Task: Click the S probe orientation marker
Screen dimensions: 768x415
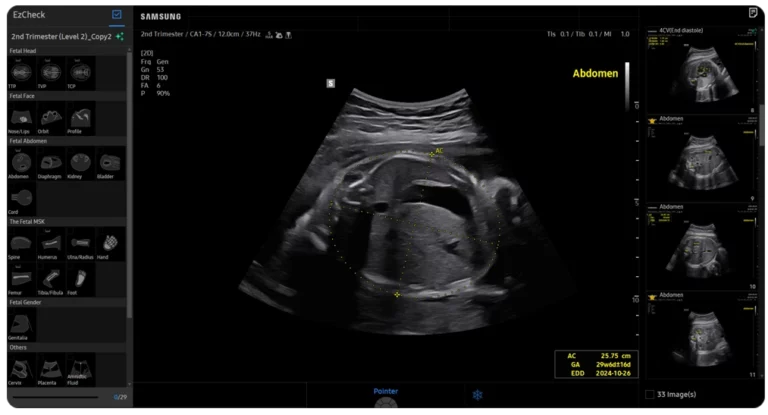Action: (x=331, y=83)
